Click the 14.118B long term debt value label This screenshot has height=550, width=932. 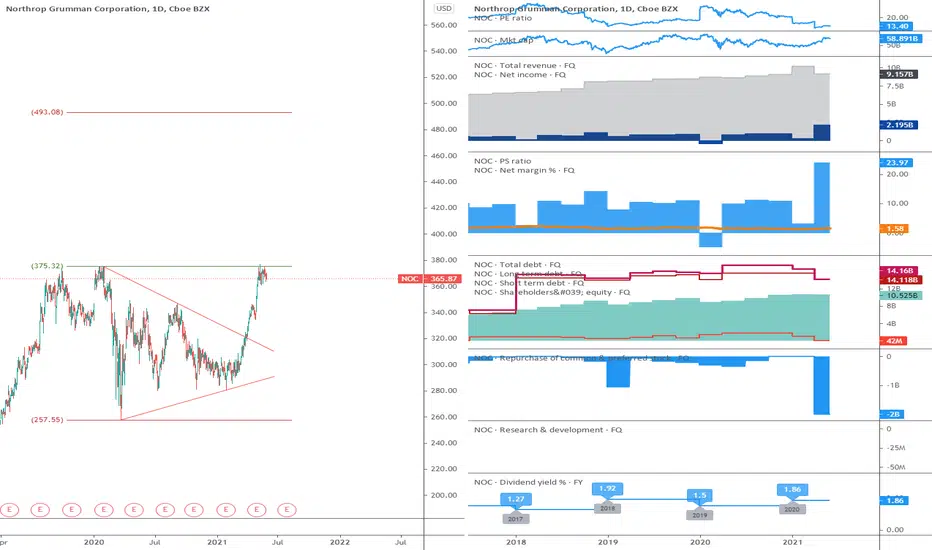point(901,279)
